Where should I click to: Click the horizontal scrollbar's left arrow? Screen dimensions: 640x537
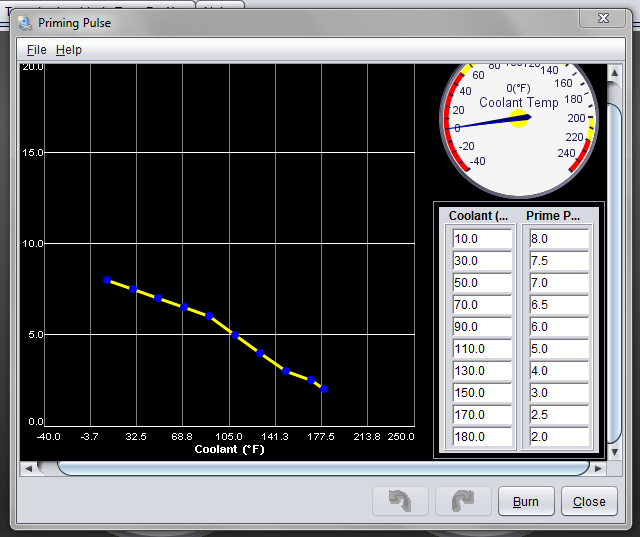[x=29, y=468]
